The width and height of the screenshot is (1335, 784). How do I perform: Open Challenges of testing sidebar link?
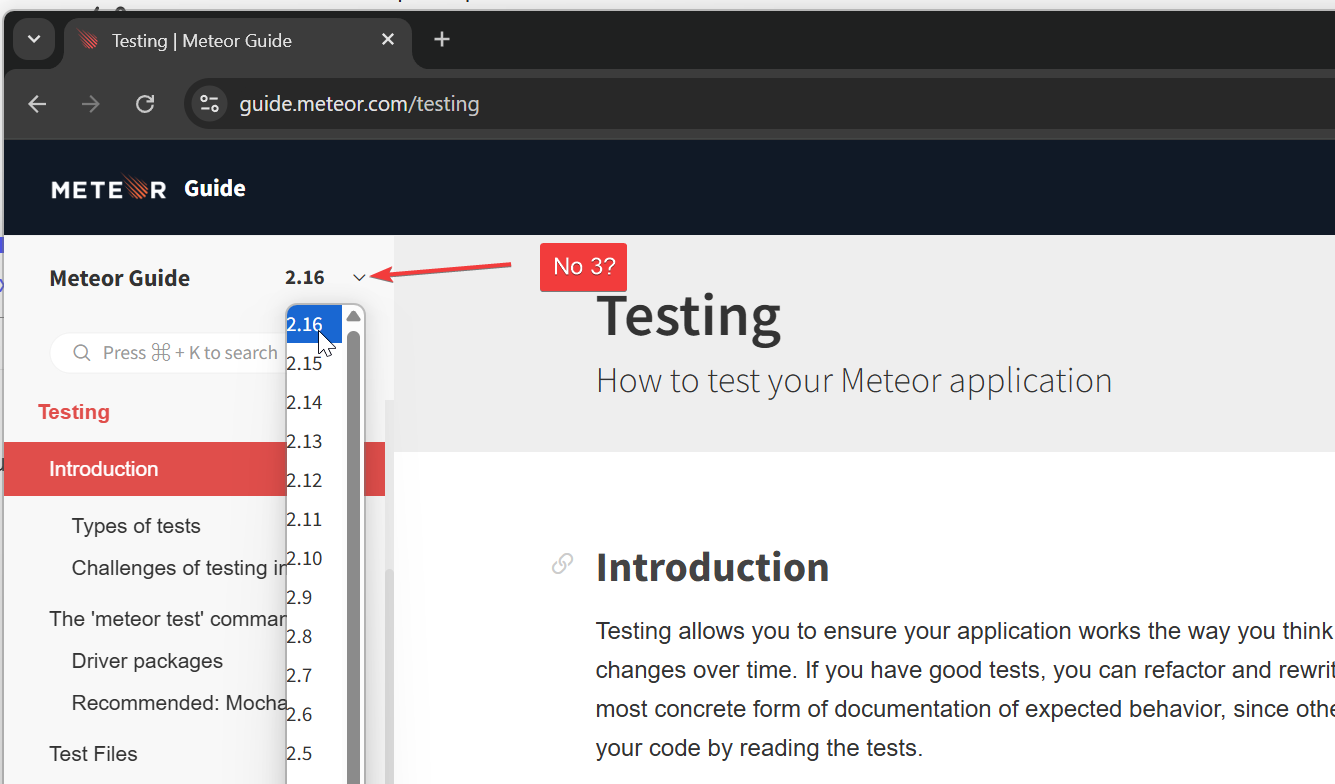(x=179, y=568)
